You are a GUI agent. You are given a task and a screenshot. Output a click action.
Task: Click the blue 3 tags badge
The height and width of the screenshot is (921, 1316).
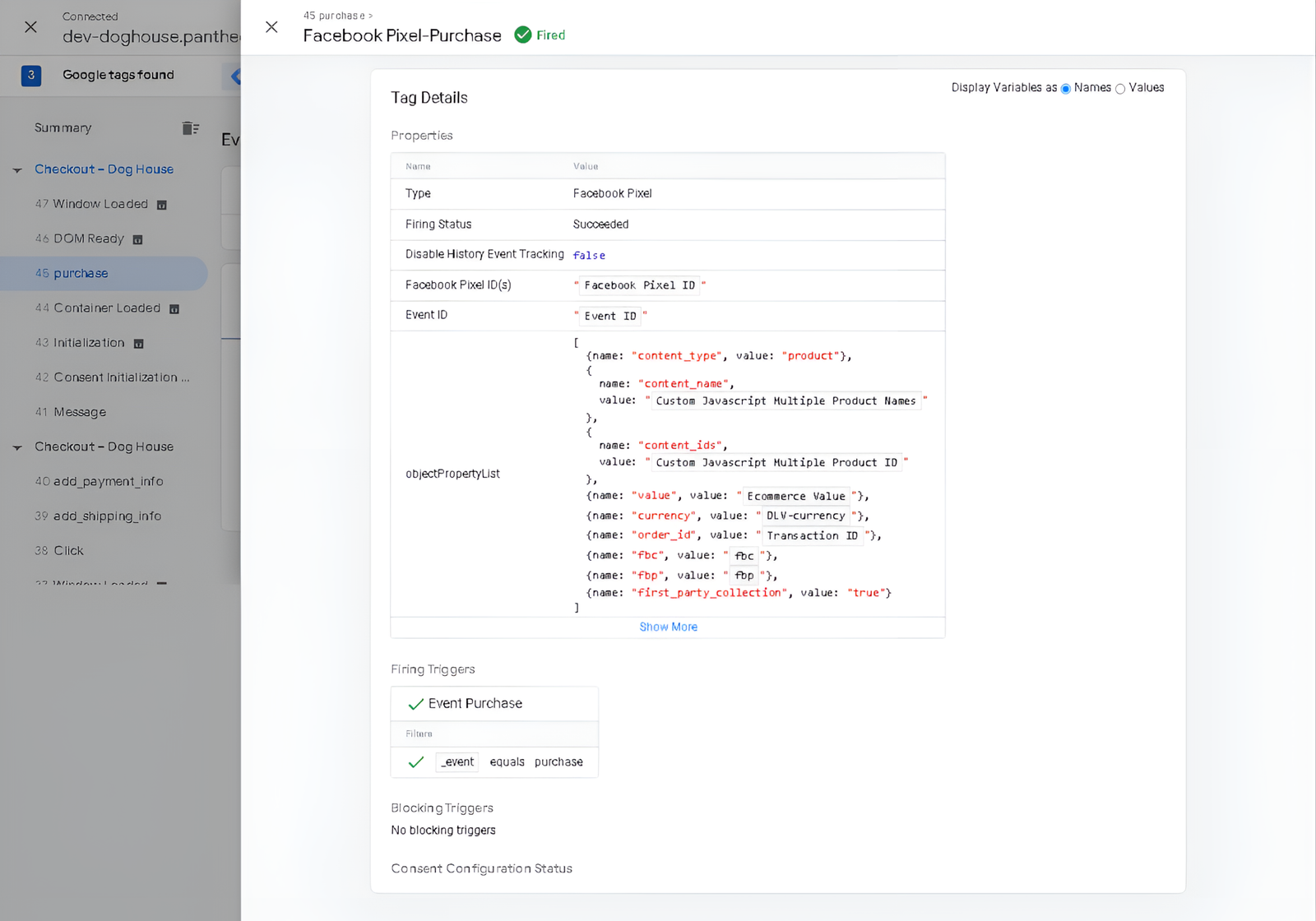pyautogui.click(x=31, y=75)
